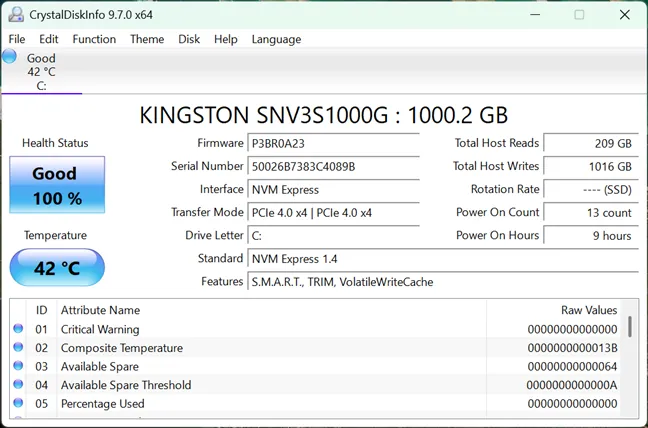Open the Help menu
Viewport: 648px width, 428px height.
point(226,39)
